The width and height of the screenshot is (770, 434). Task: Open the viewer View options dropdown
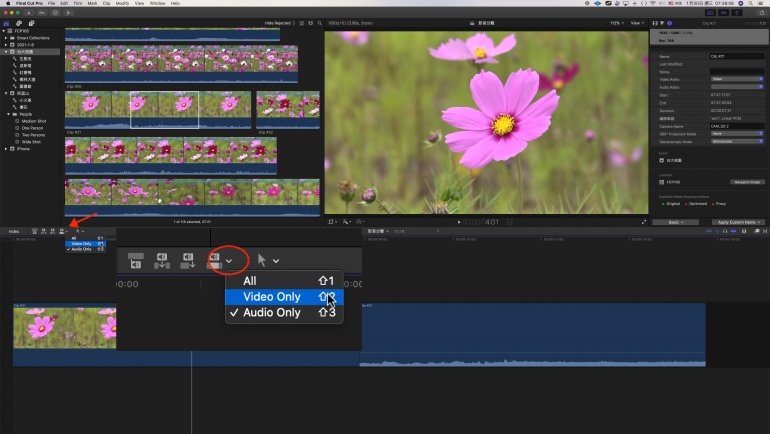[637, 22]
